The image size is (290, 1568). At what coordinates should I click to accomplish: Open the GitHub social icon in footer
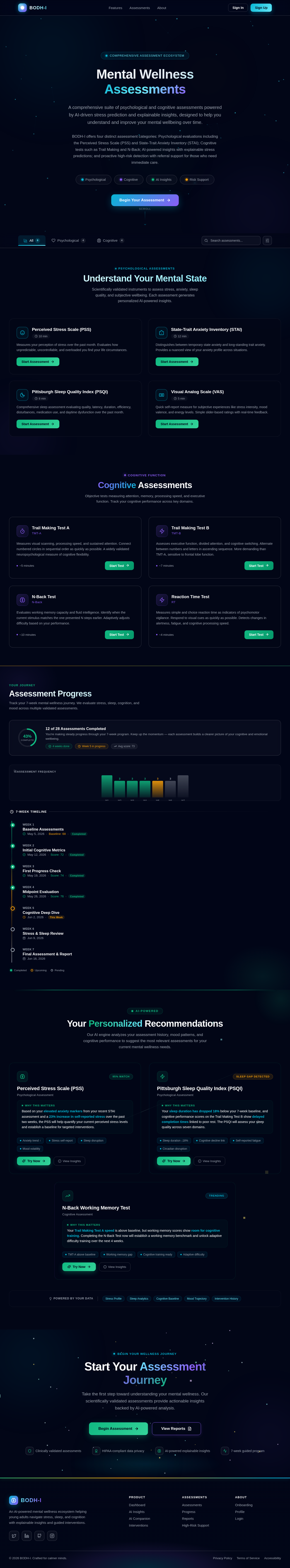[40, 1536]
